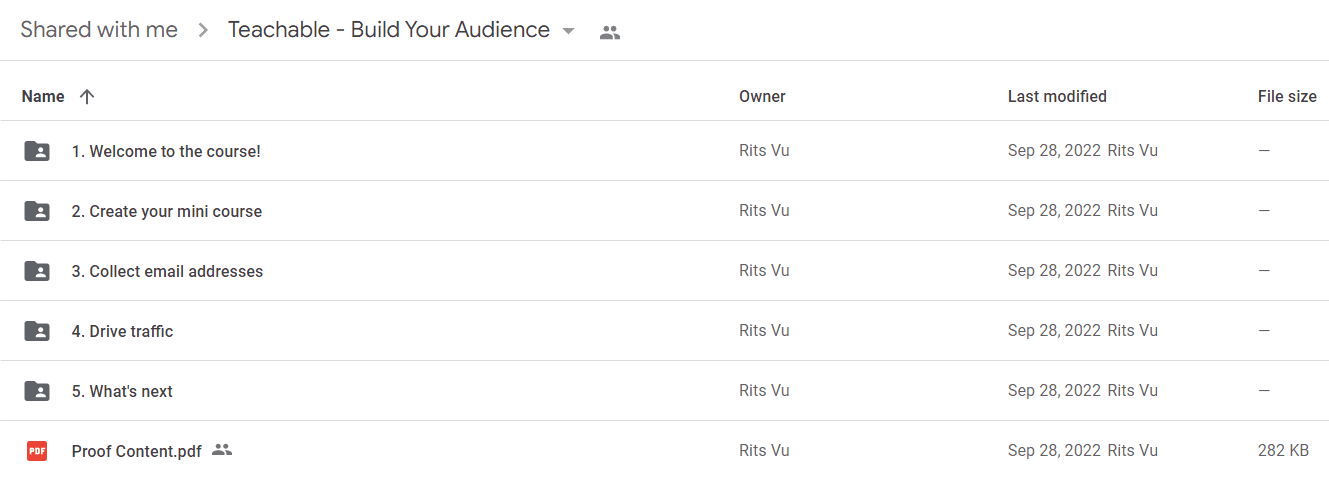Click the shared people icon next to folder title
Screen dimensions: 1329x477
point(610,32)
